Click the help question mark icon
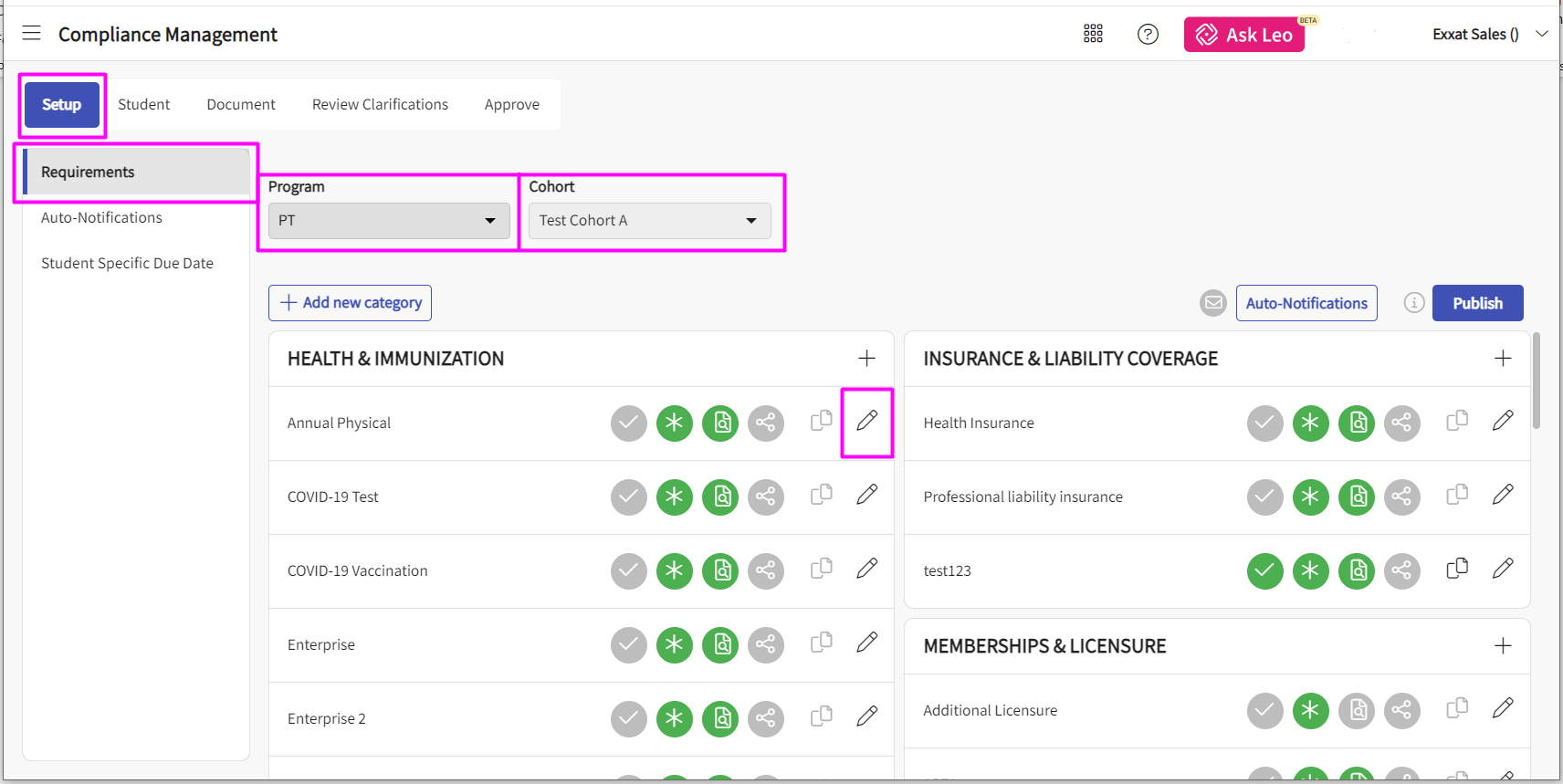 pyautogui.click(x=1148, y=34)
